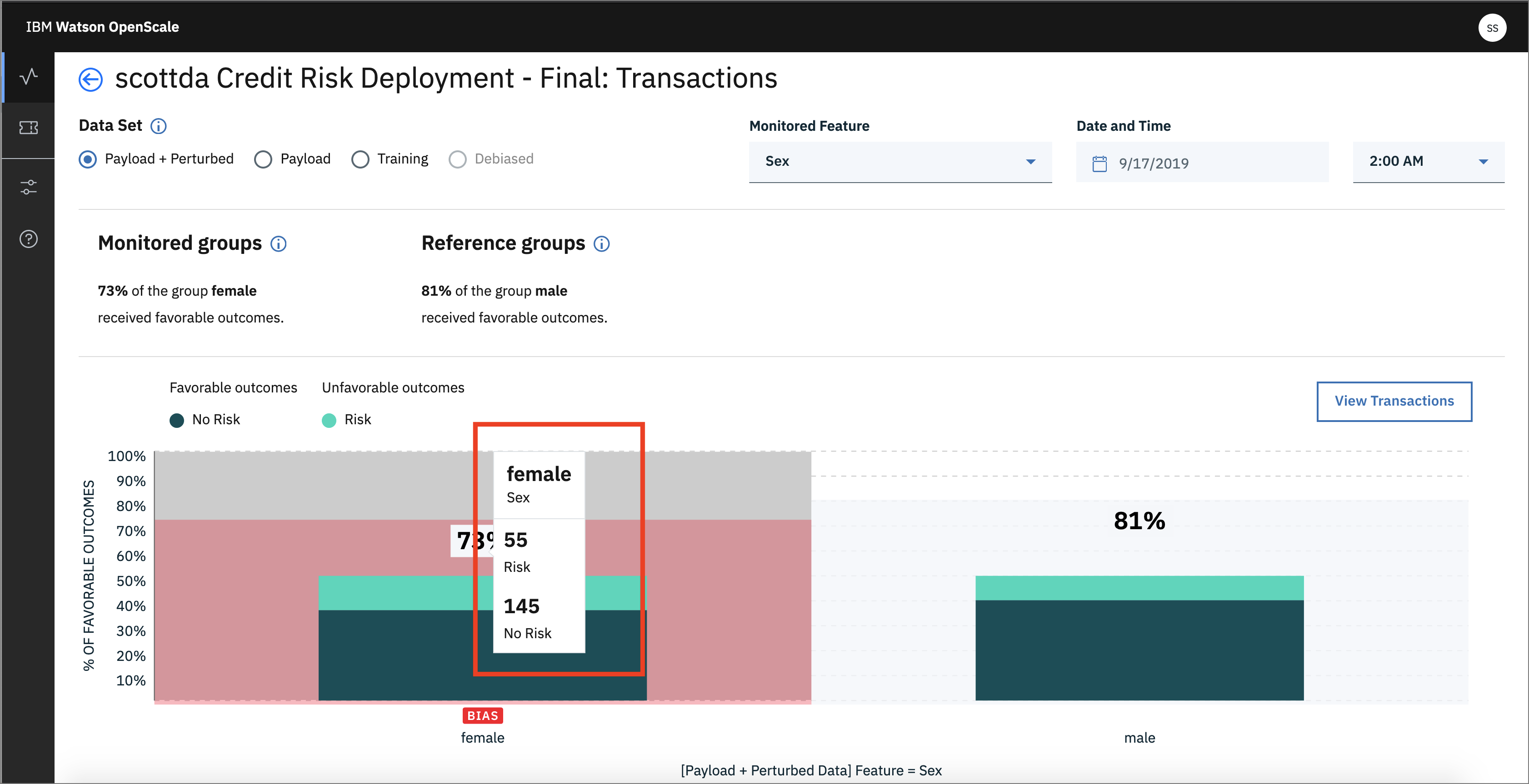
Task: Open the 2:00 AM time dropdown
Action: pos(1428,161)
